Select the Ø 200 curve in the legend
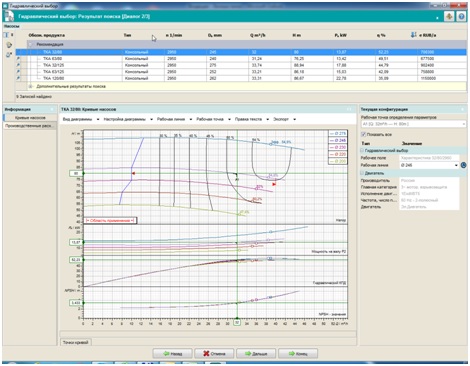The width and height of the screenshot is (470, 366). point(338,161)
